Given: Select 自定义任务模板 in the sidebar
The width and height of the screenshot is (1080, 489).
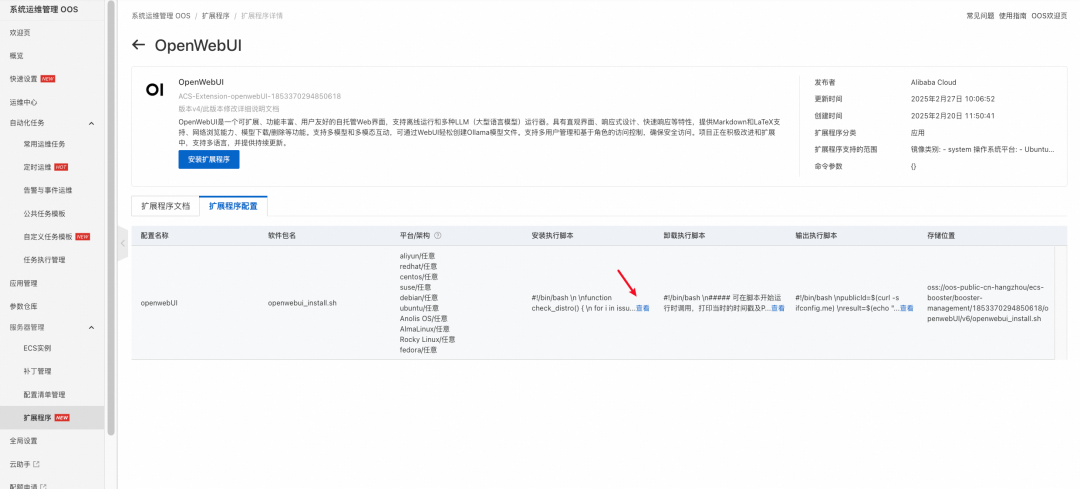Looking at the screenshot, I should click(48, 236).
